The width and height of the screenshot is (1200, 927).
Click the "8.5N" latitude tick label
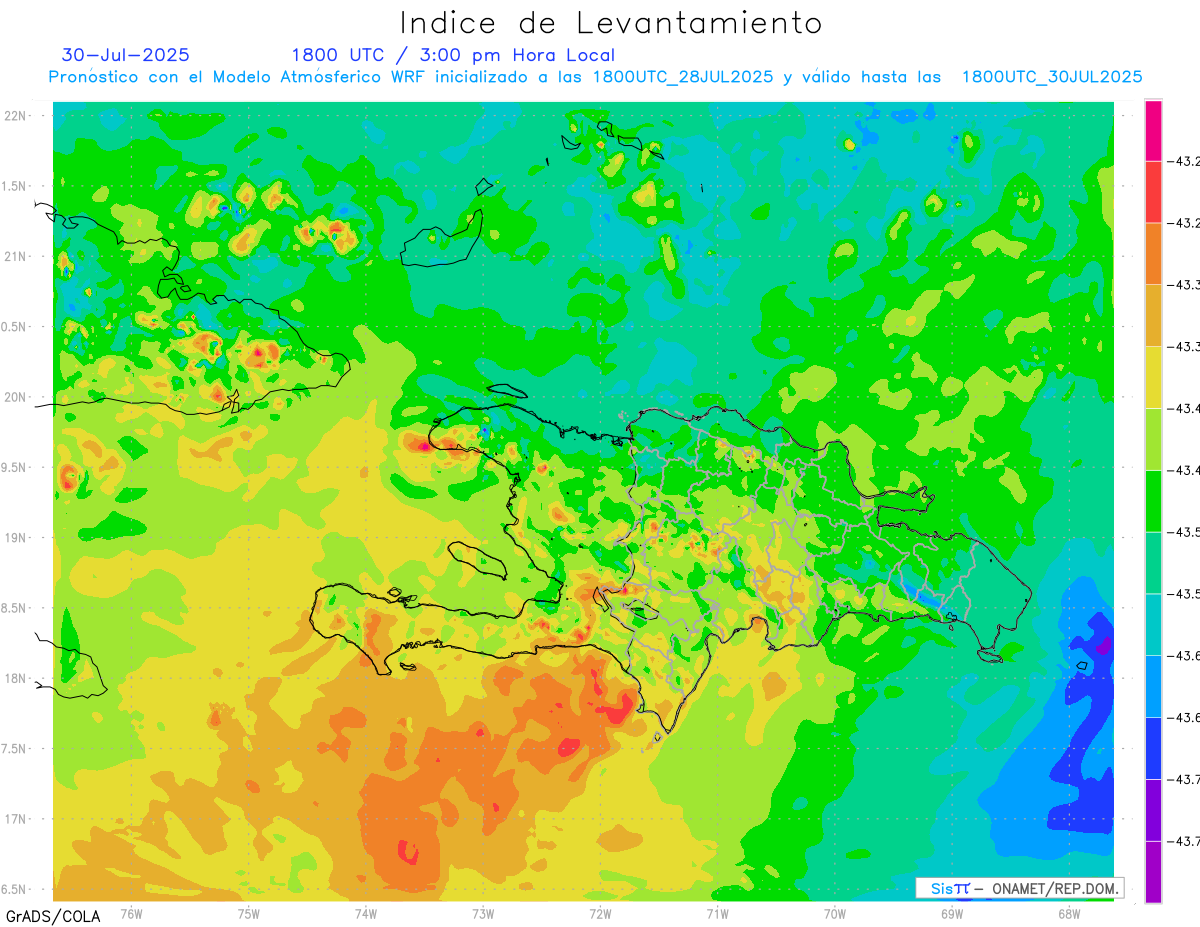point(15,608)
